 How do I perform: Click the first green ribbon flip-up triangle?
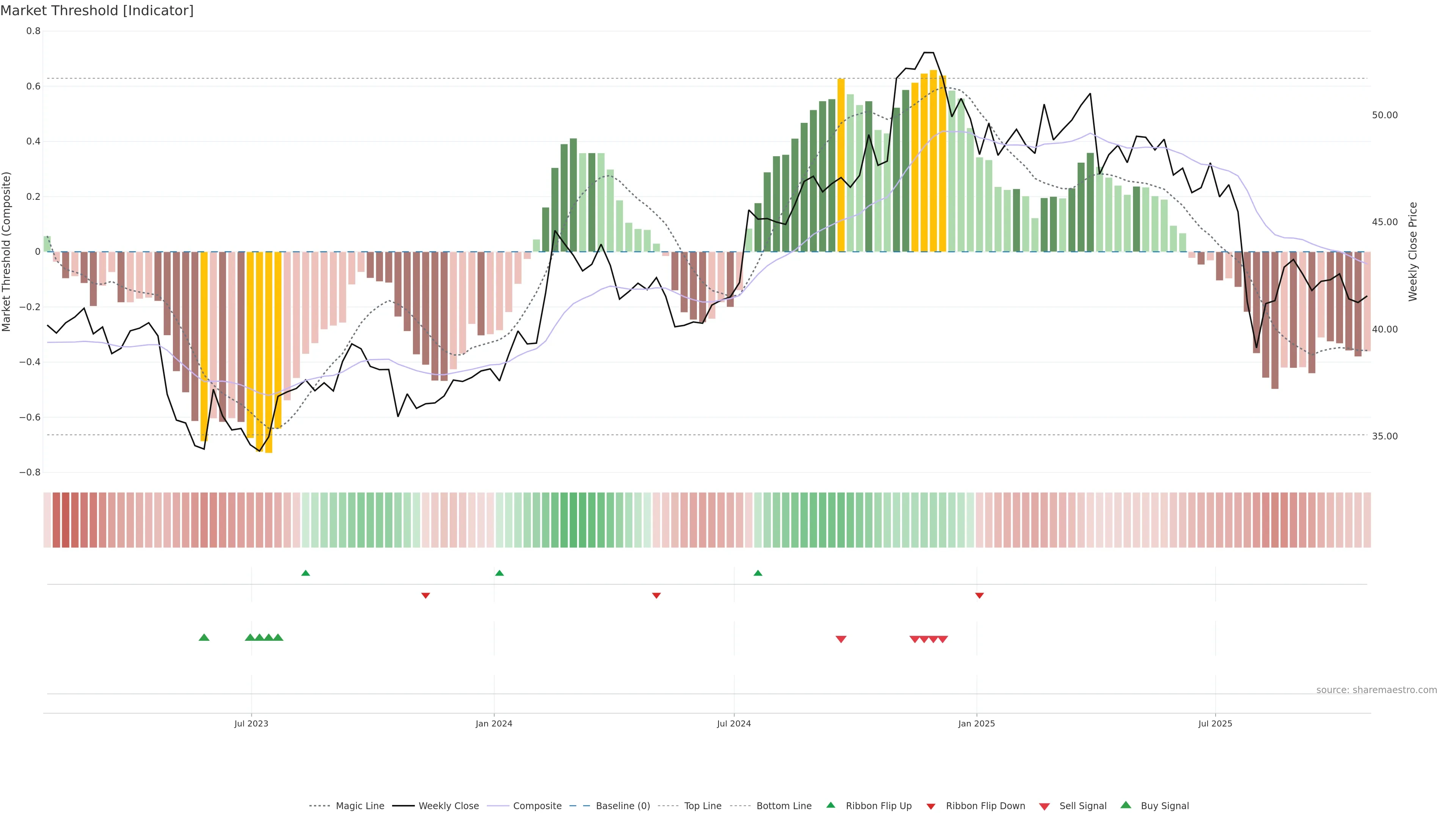306,573
